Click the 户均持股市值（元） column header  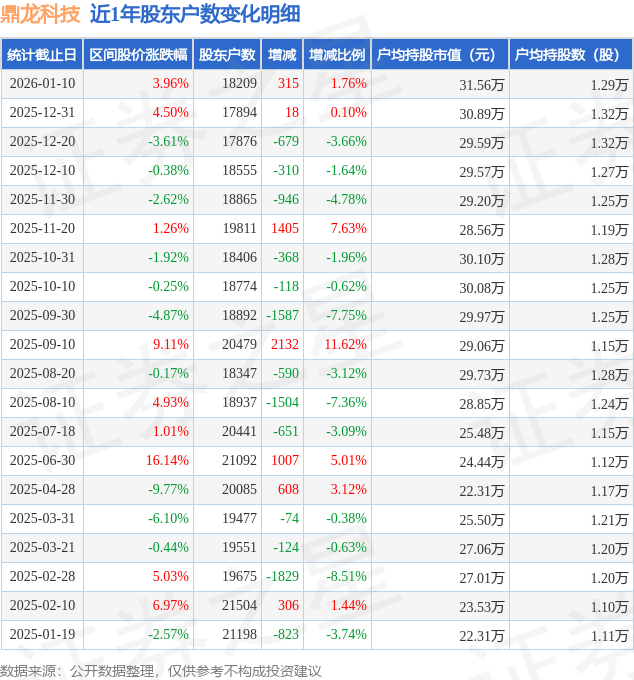(x=440, y=55)
